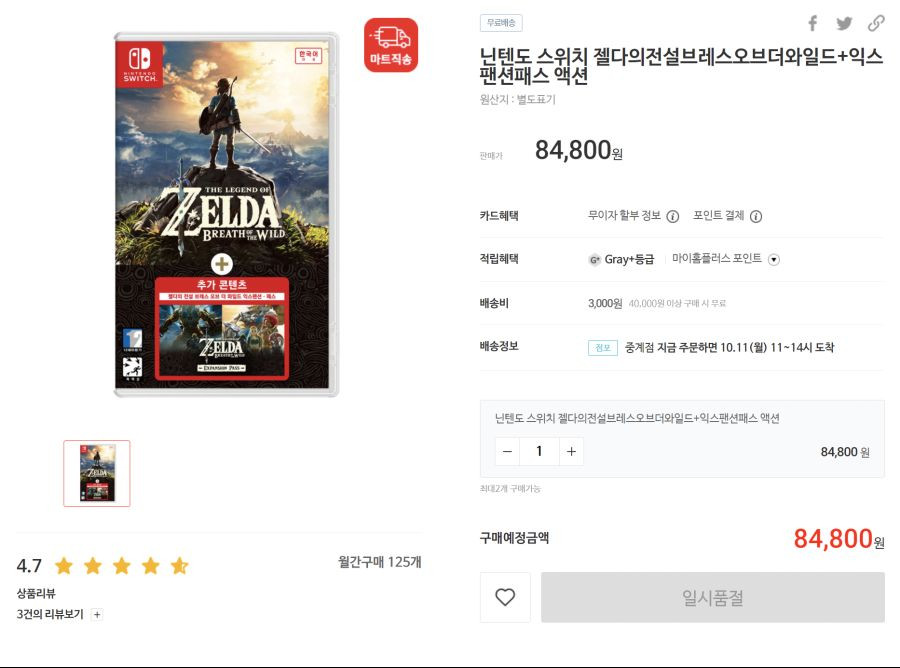The height and width of the screenshot is (668, 900).
Task: Click the 마트직송 delivery truck badge
Action: [391, 45]
